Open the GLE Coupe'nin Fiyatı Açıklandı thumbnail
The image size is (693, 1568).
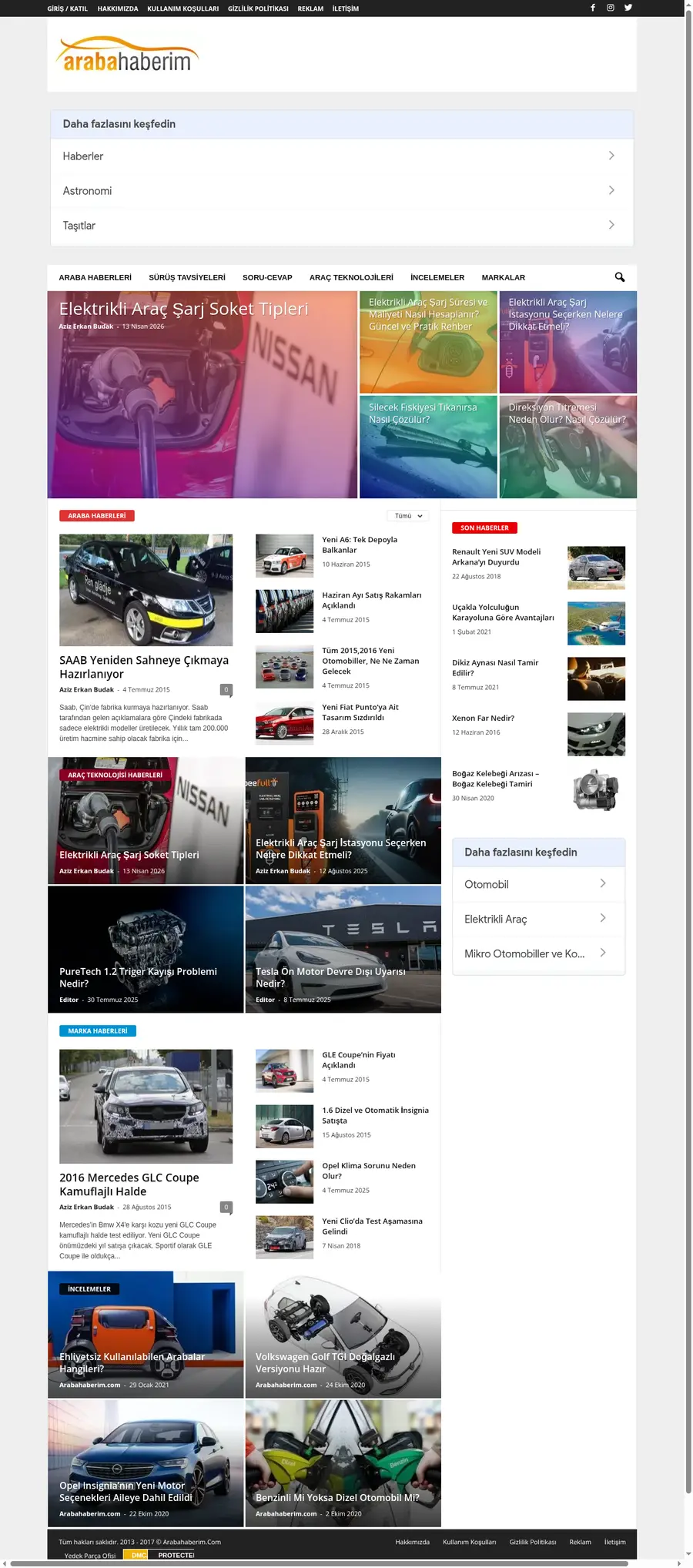click(x=285, y=1071)
